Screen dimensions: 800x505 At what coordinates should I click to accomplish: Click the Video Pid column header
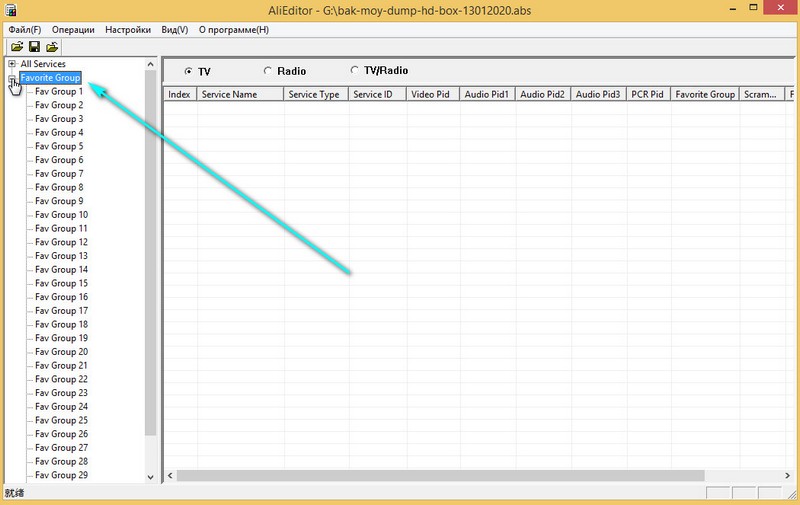coord(433,94)
